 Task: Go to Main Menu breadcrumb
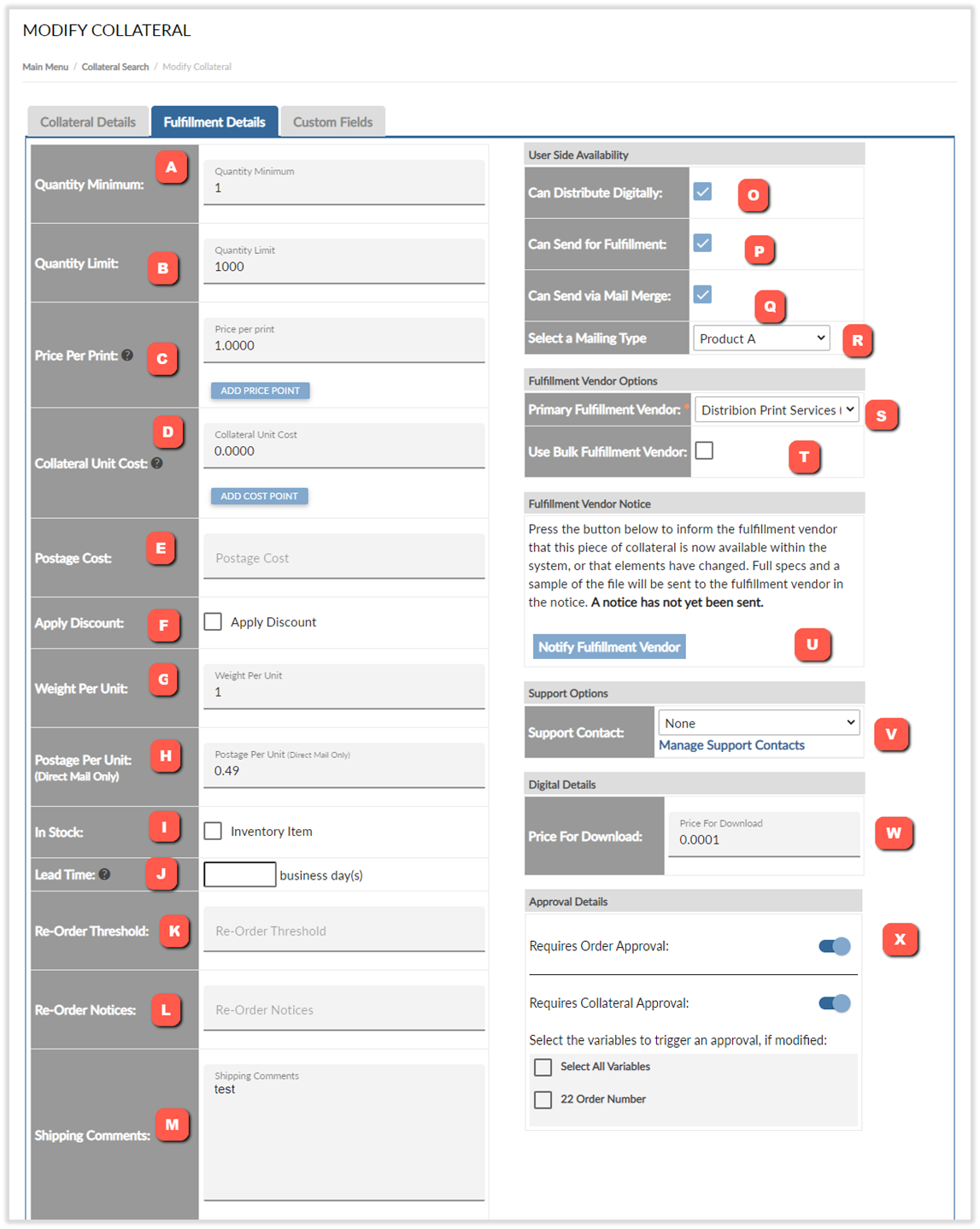[45, 67]
